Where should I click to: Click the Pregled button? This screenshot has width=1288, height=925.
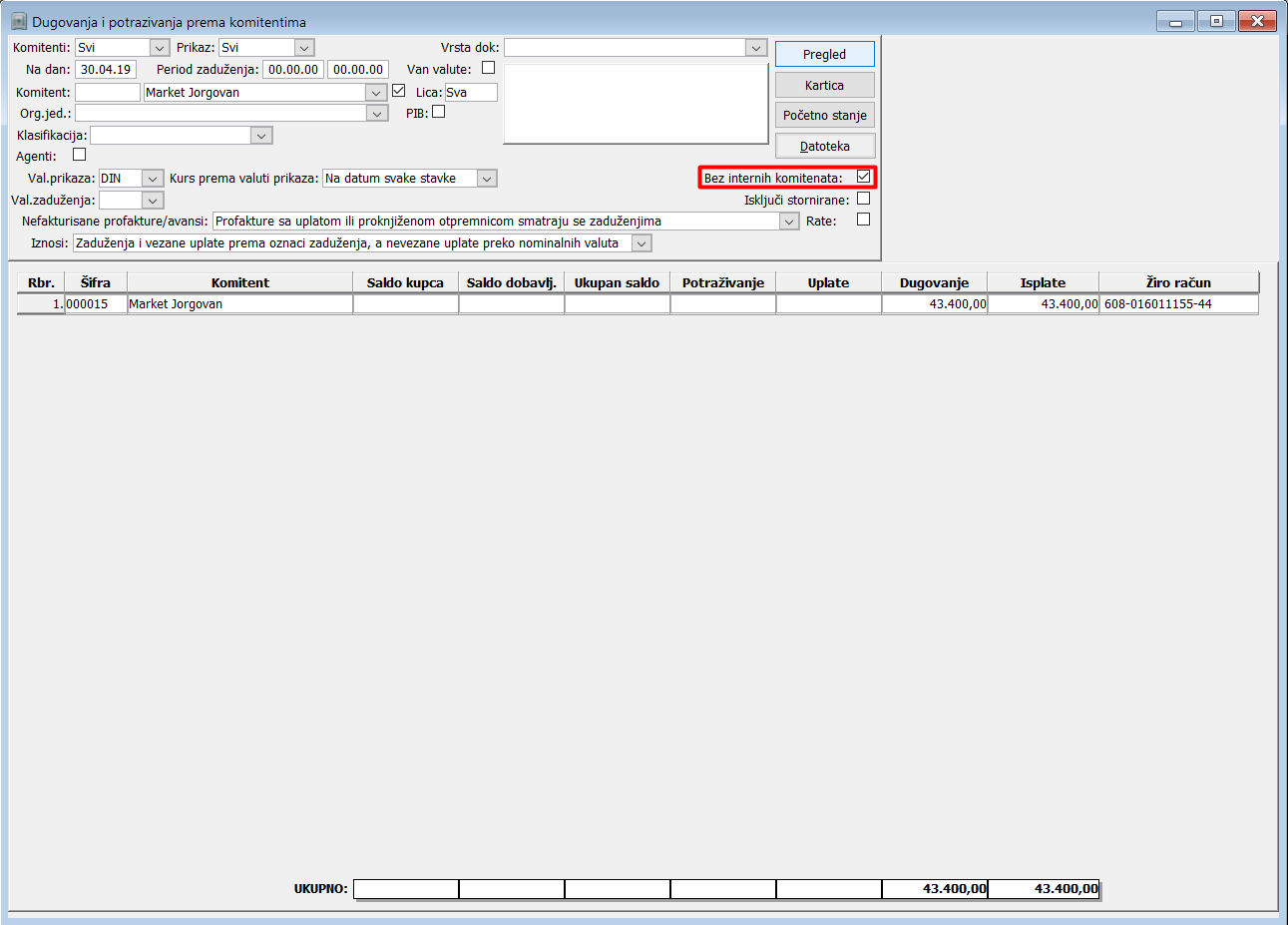click(825, 54)
